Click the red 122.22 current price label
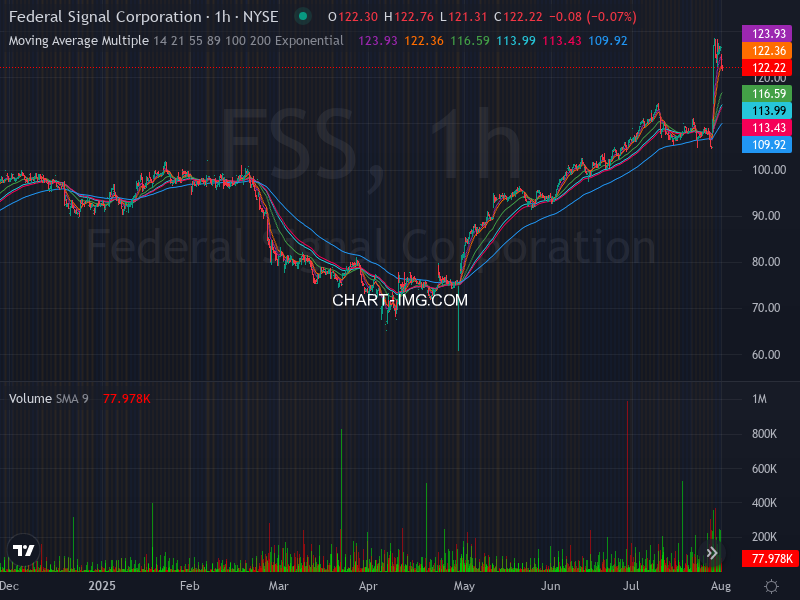This screenshot has height=600, width=800. 767,68
